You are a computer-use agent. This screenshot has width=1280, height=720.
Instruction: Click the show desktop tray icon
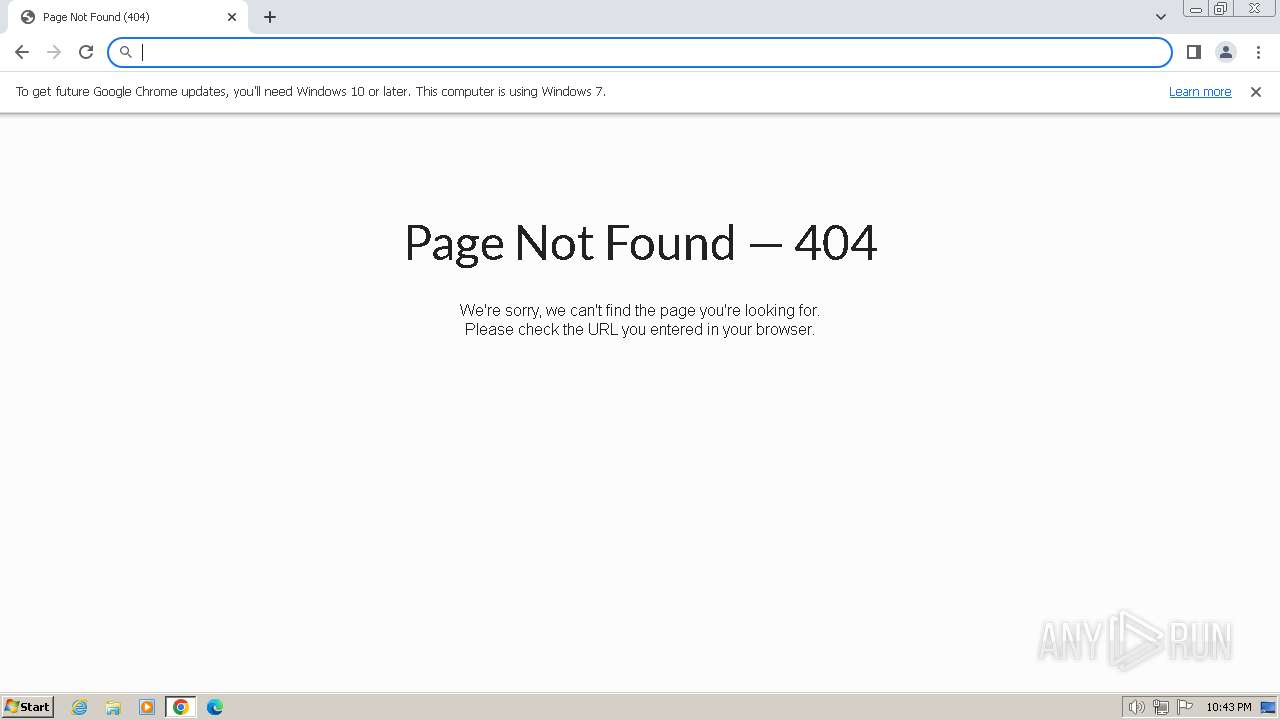click(1268, 707)
